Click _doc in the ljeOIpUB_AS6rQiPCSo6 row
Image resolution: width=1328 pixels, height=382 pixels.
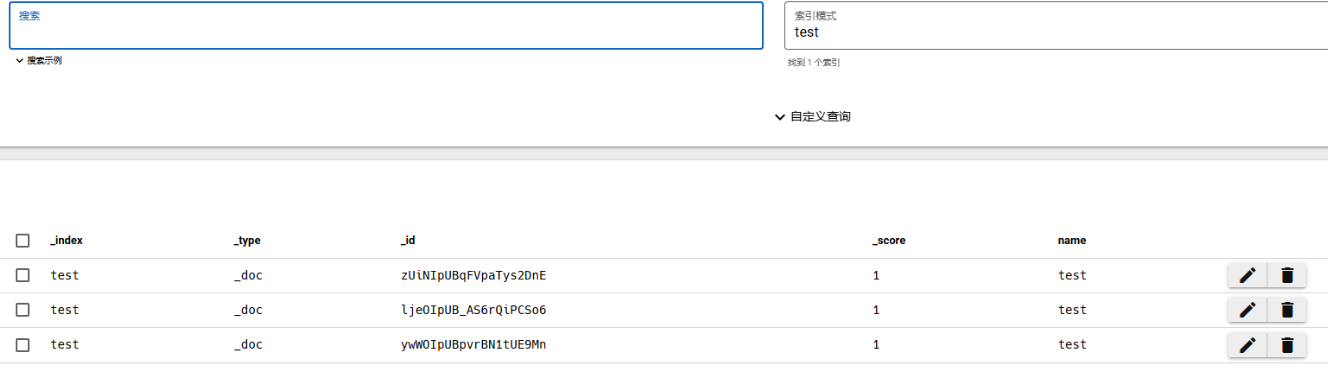click(248, 310)
